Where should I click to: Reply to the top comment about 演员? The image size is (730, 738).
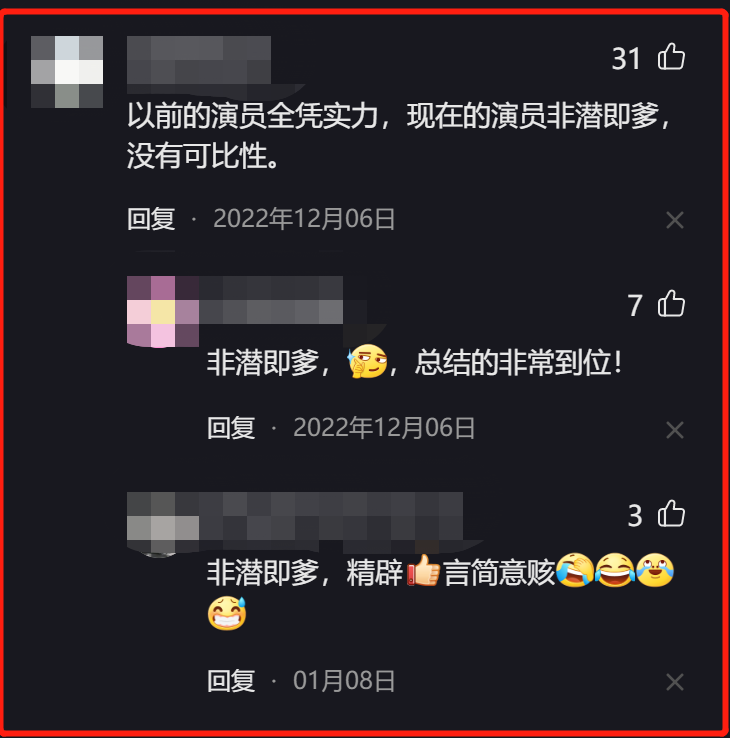click(151, 219)
